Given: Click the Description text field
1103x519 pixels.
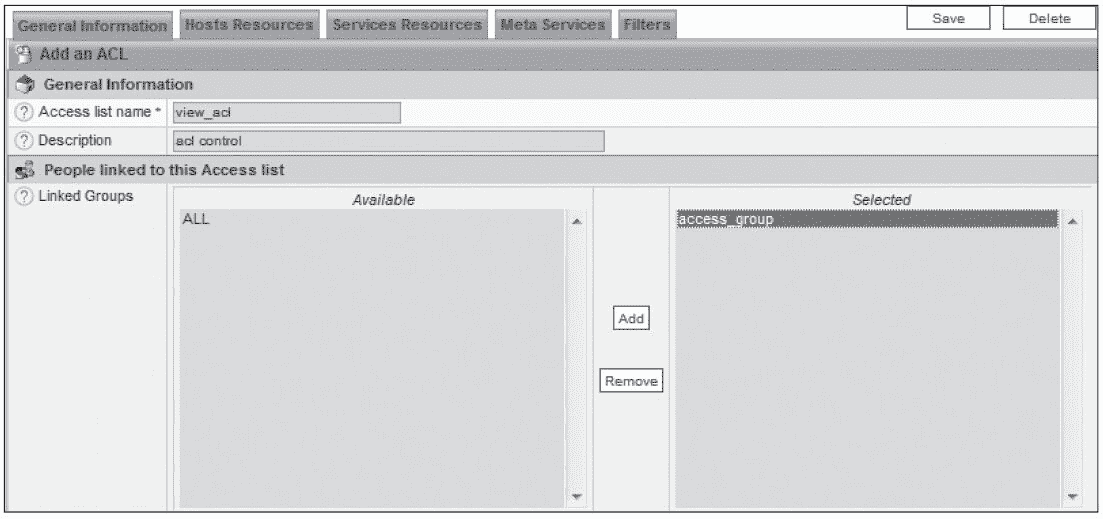Looking at the screenshot, I should tap(388, 141).
